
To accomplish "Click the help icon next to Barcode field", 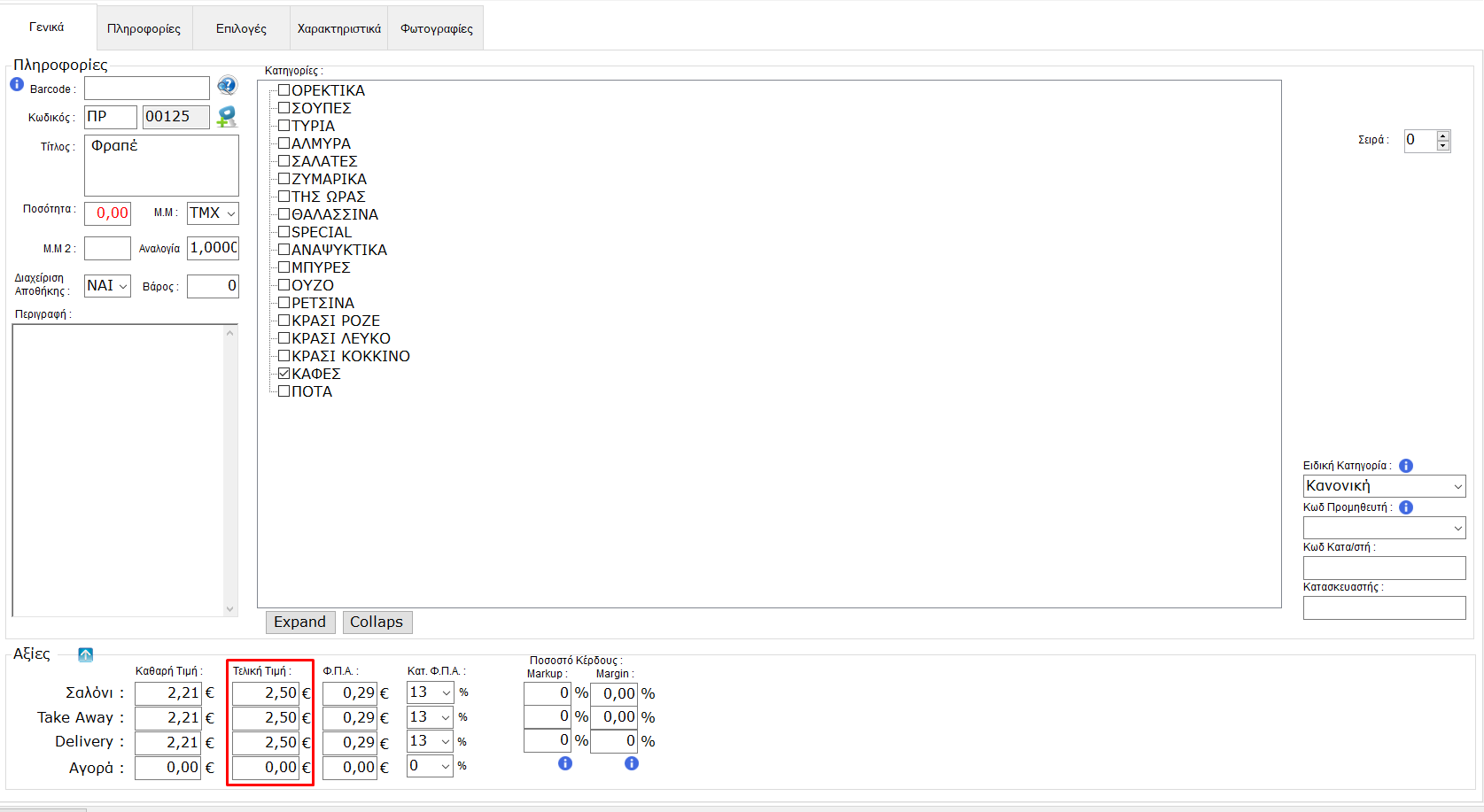I will click(227, 86).
